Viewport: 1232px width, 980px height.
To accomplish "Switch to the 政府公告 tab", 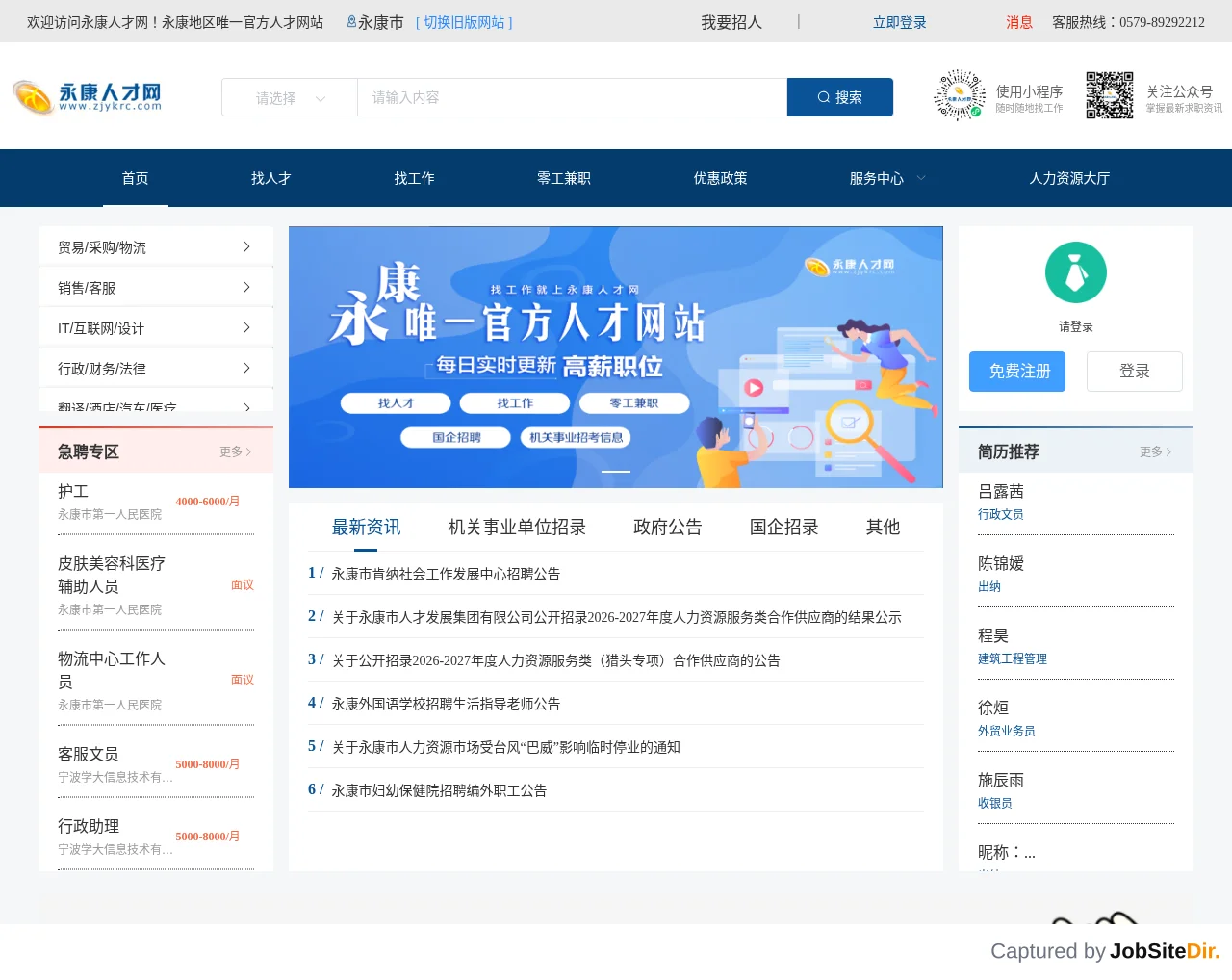I will [668, 528].
